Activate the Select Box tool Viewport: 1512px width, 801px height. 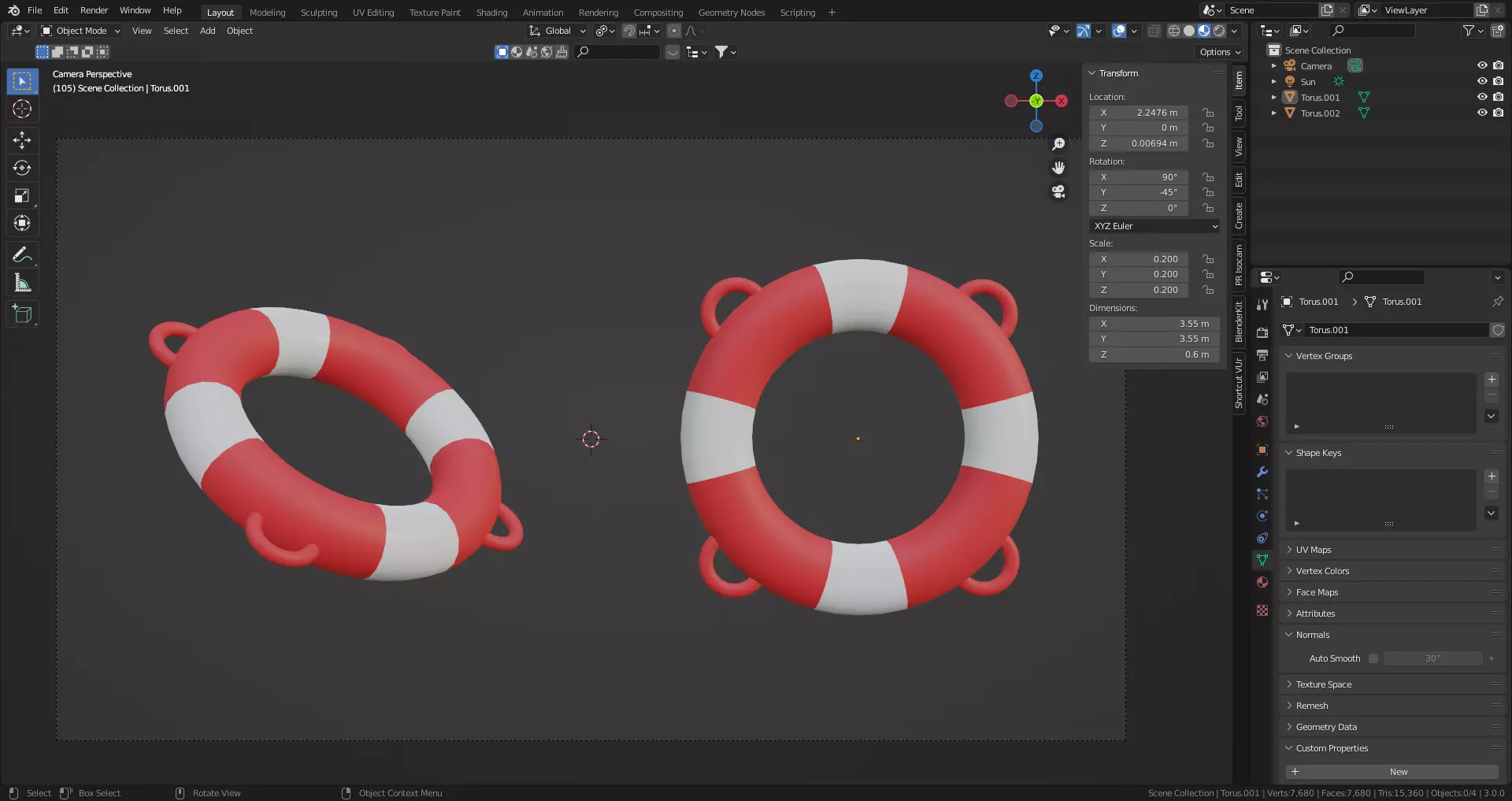coord(22,81)
